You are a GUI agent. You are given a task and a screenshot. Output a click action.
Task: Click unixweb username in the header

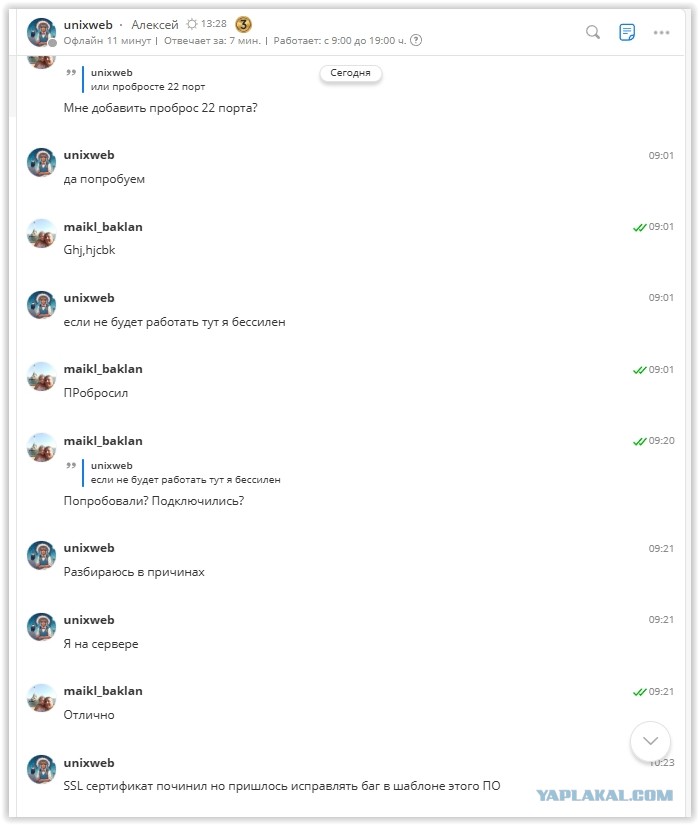pyautogui.click(x=88, y=25)
